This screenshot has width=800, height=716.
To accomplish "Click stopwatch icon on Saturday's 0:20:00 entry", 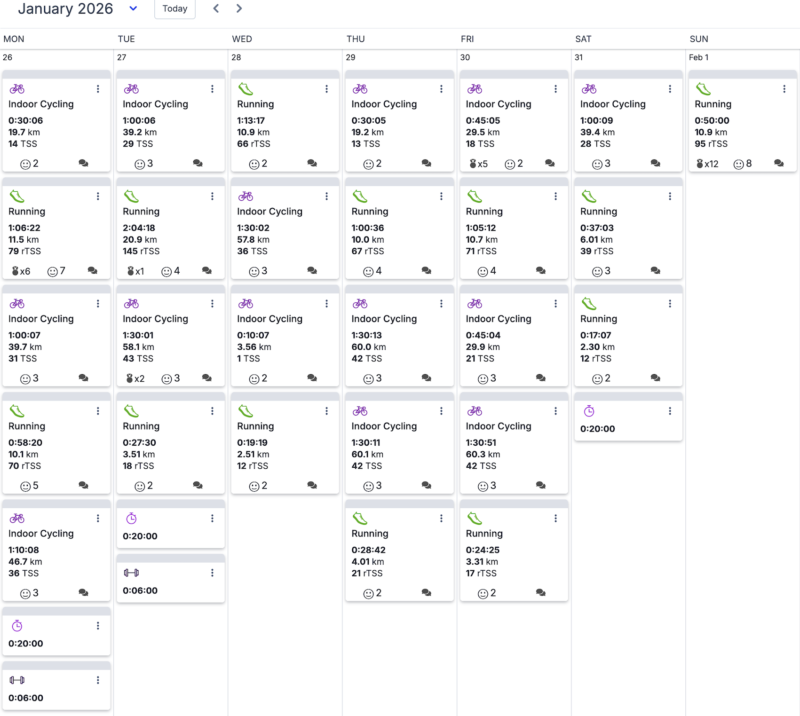I will click(x=589, y=410).
